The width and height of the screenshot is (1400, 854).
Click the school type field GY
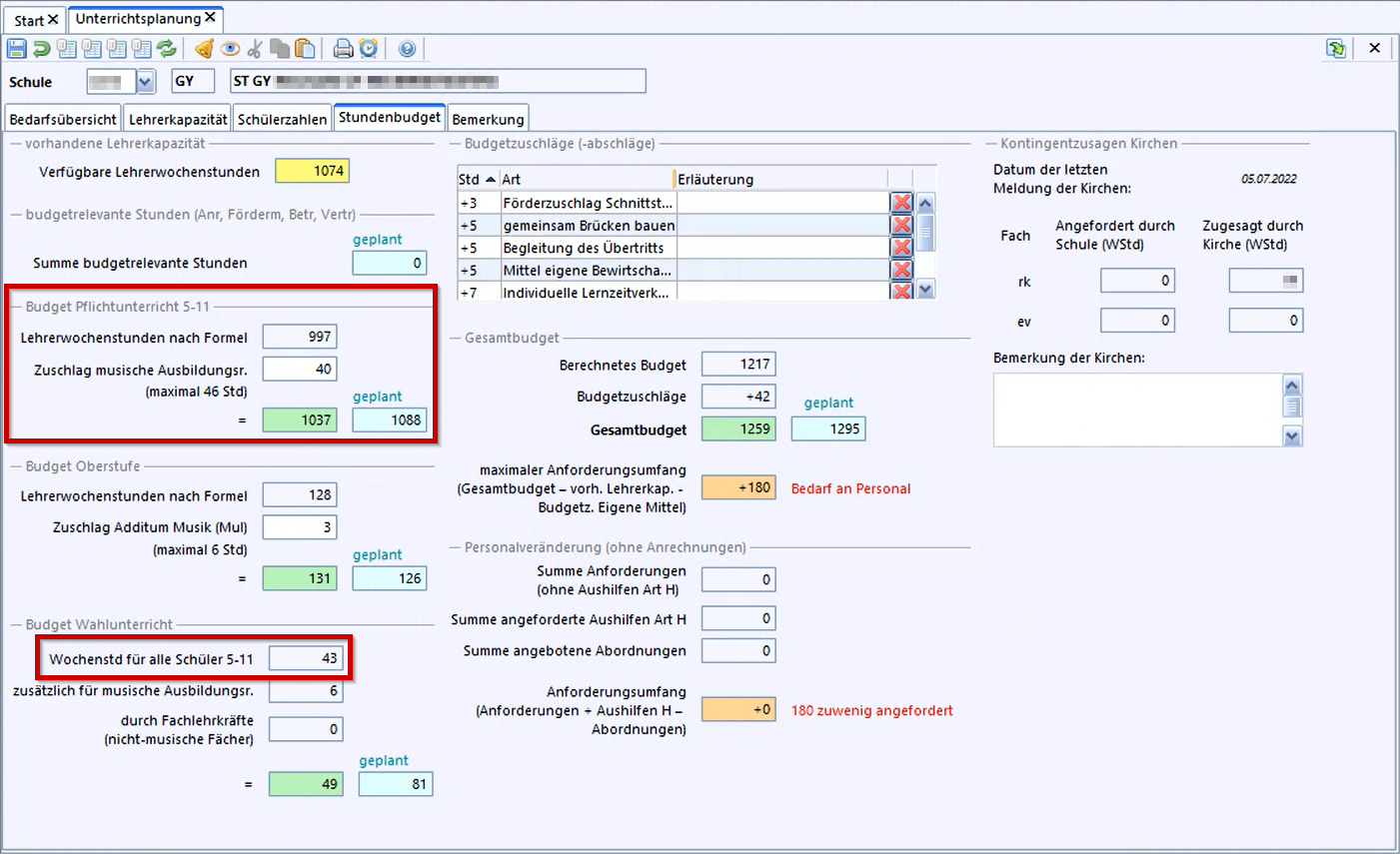pos(192,81)
